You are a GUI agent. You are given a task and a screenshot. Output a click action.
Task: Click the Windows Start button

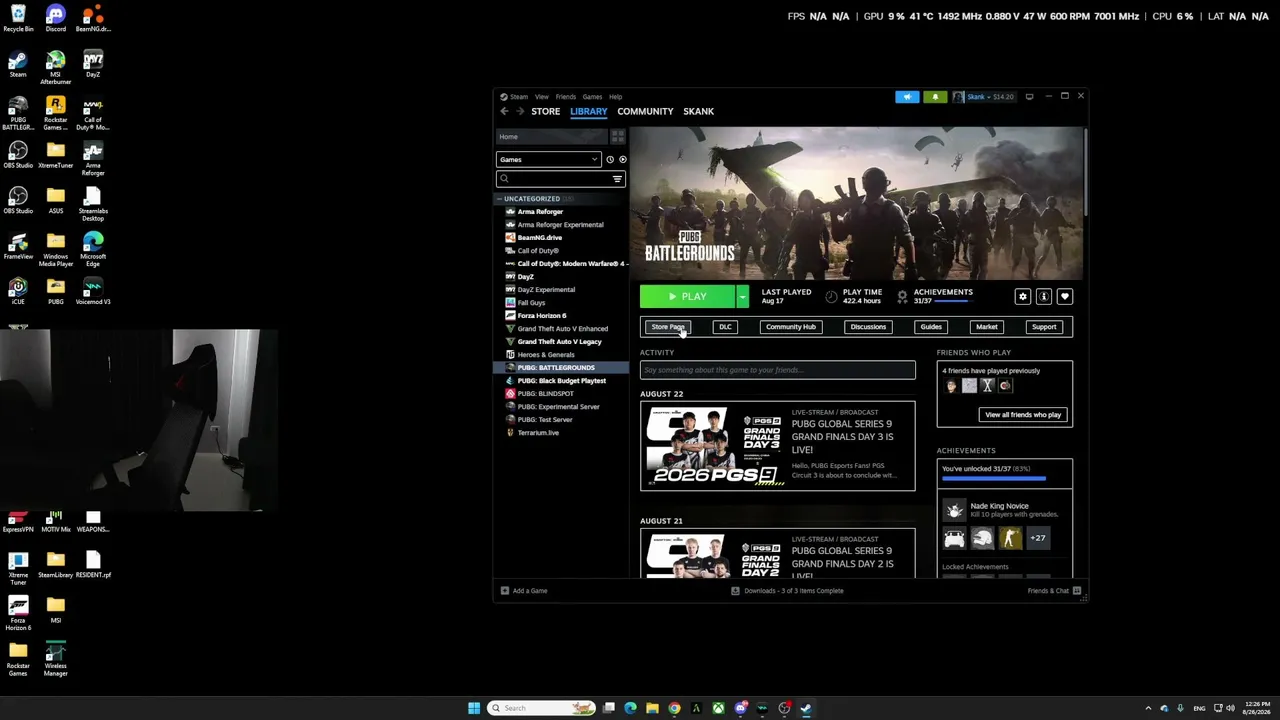click(474, 708)
